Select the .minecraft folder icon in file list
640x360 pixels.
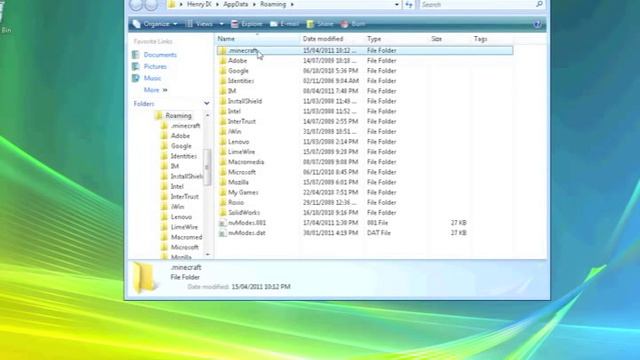(x=222, y=51)
